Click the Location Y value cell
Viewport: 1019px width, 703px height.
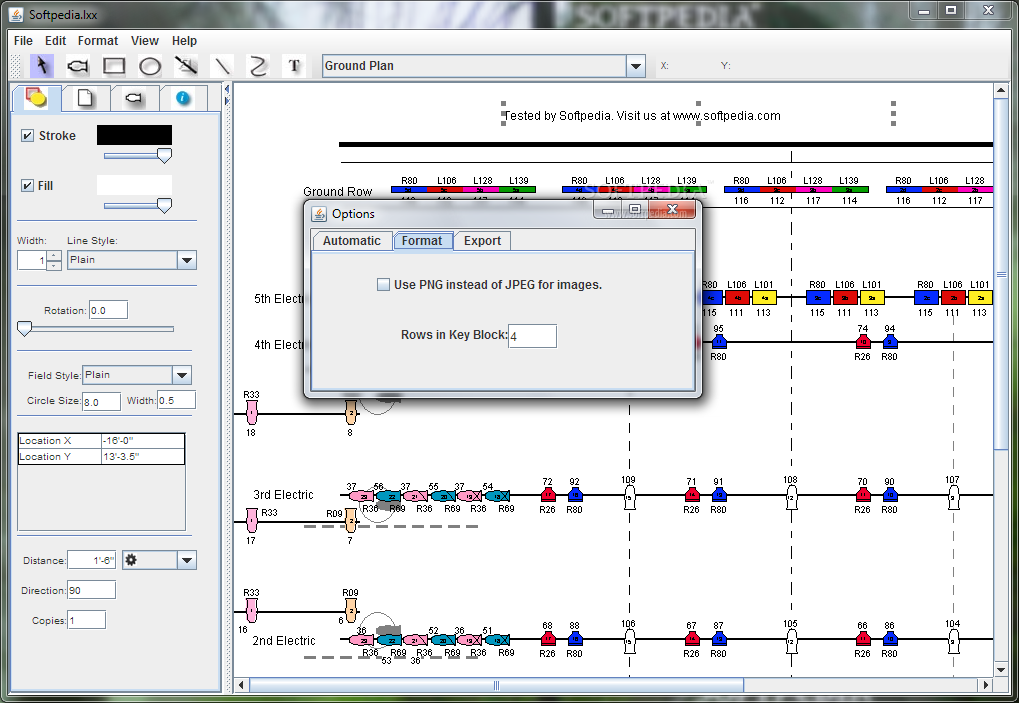pos(143,457)
